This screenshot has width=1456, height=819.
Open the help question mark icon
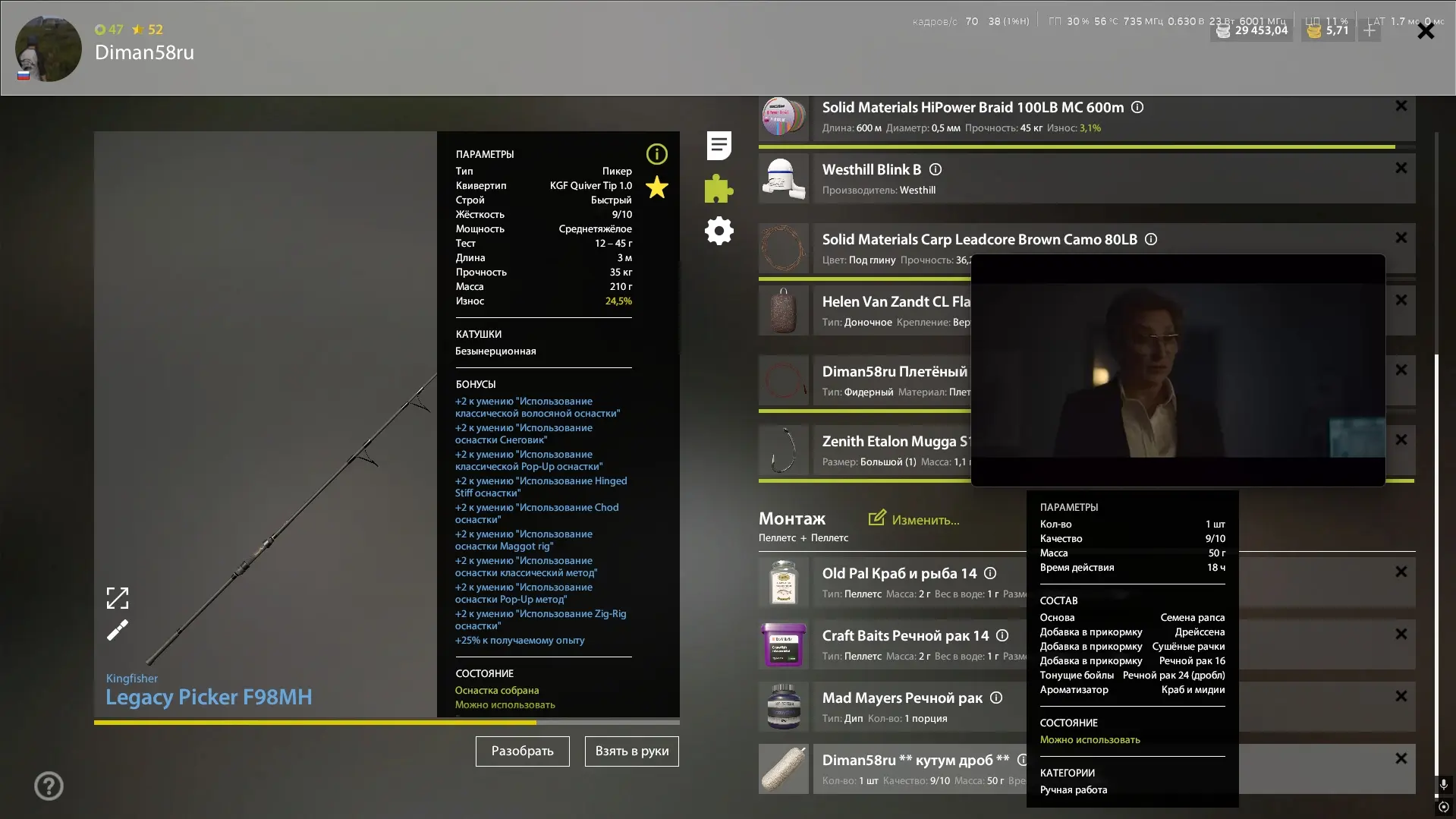49,786
